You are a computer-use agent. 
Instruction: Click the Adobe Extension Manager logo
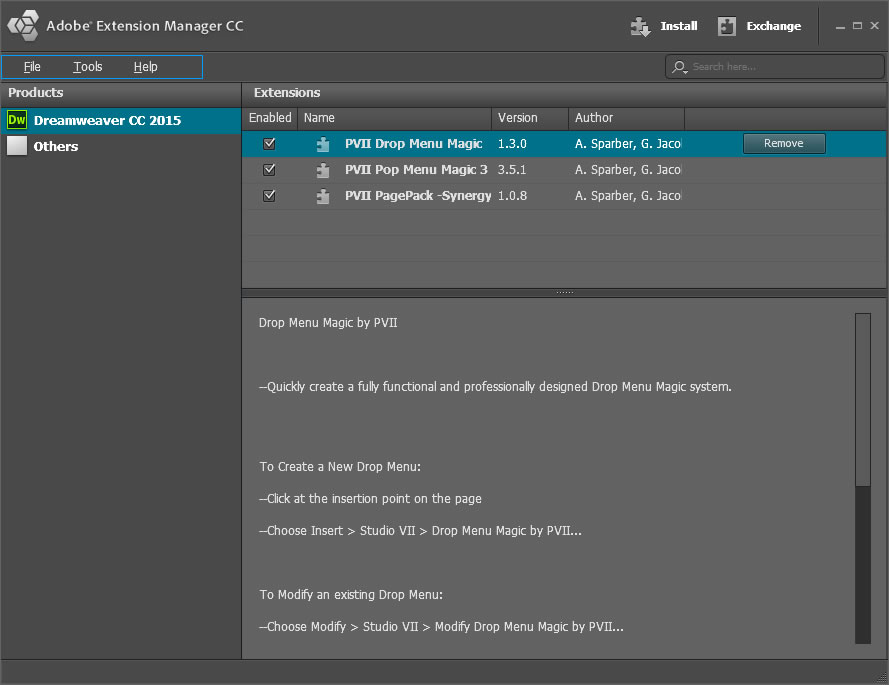point(22,26)
